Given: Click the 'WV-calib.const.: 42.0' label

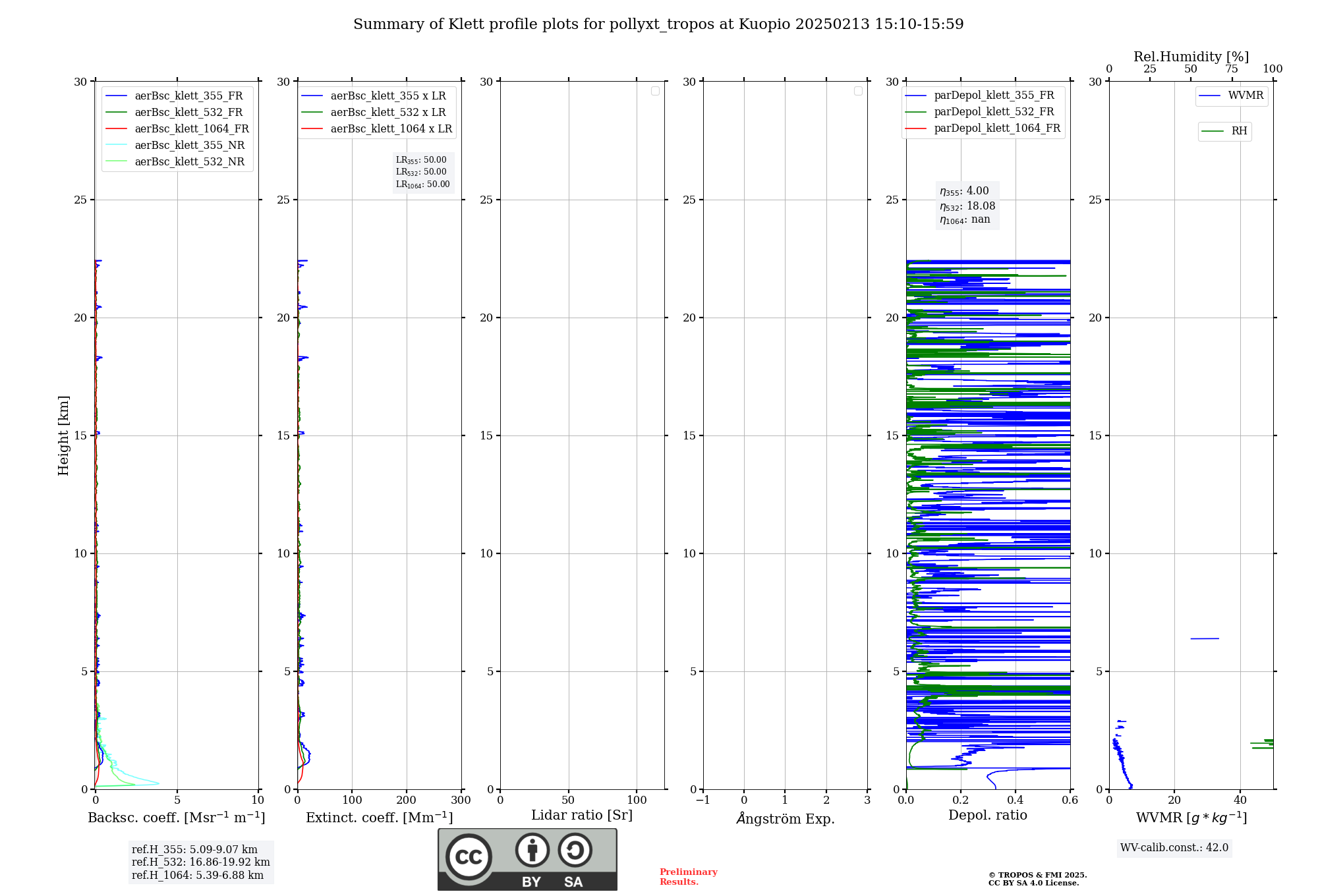Looking at the screenshot, I should pyautogui.click(x=1174, y=848).
